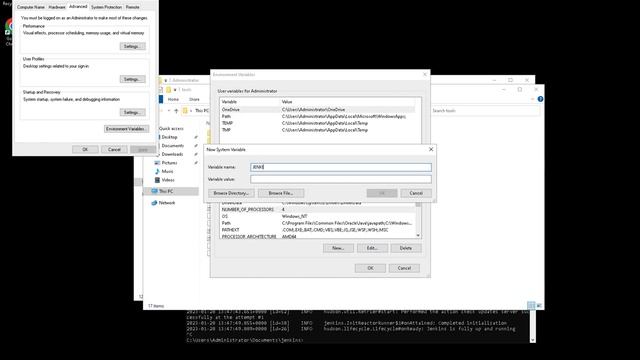
Task: Open Documents under Quick access
Action: [x=173, y=146]
